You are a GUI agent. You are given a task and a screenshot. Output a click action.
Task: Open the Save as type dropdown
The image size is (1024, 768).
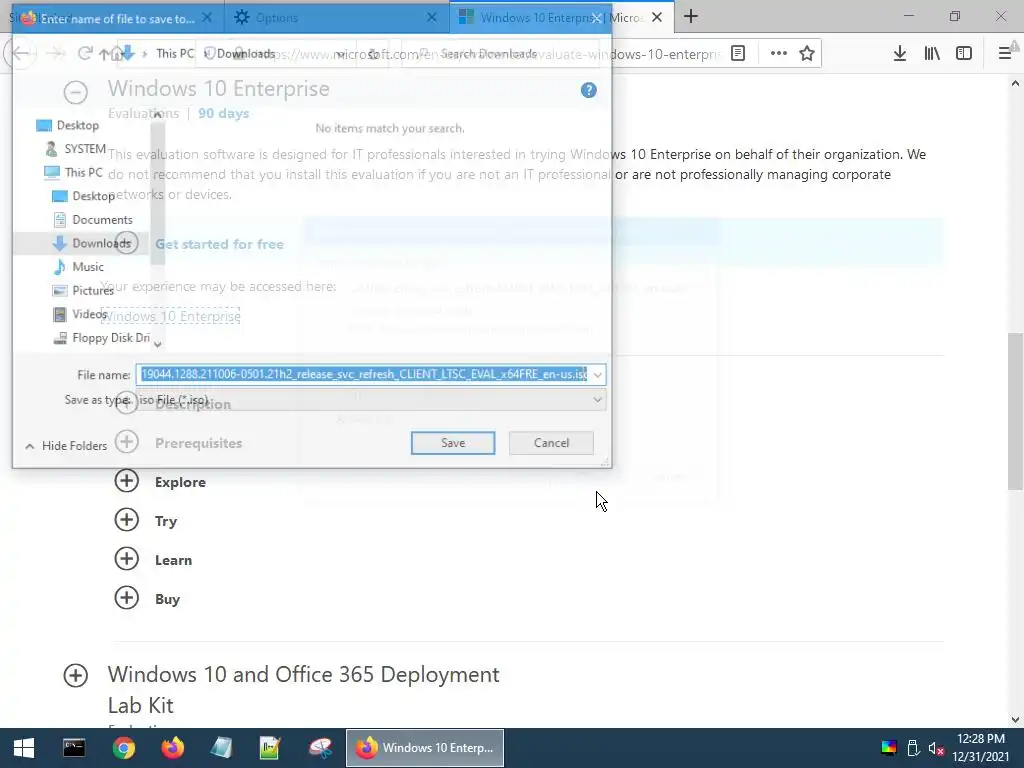click(371, 400)
